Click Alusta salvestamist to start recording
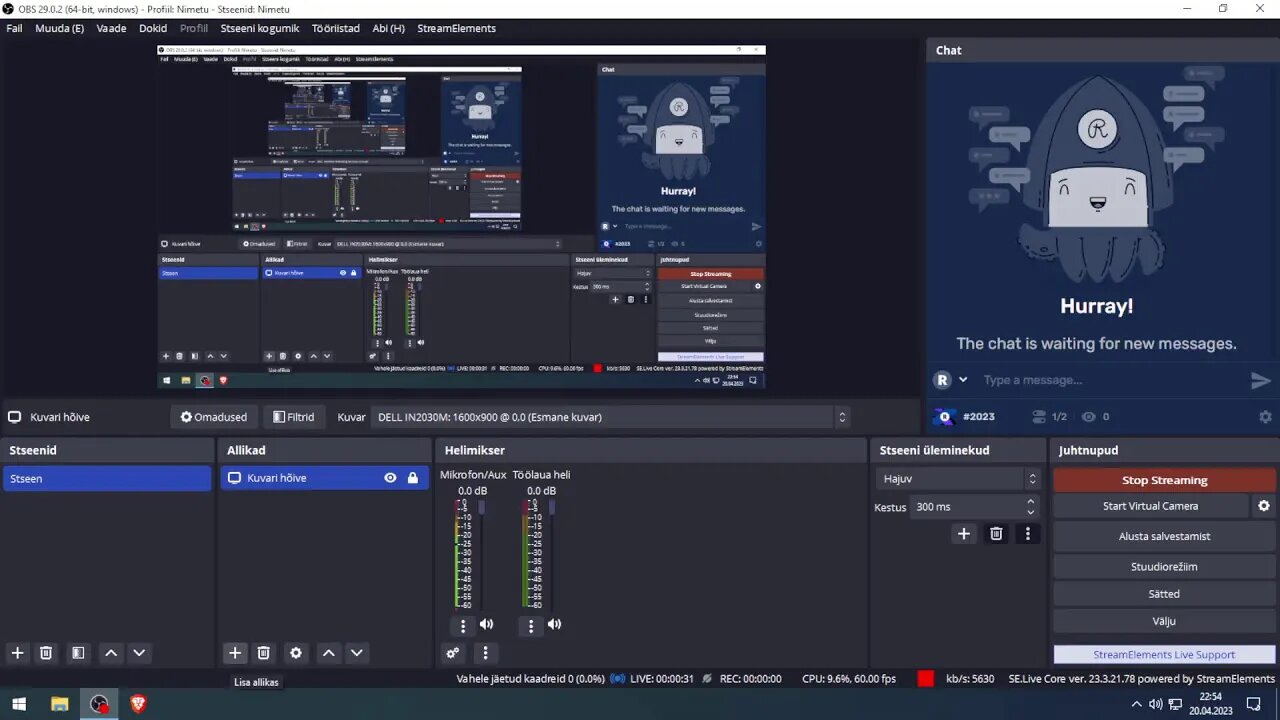The width and height of the screenshot is (1280, 720). [1164, 536]
